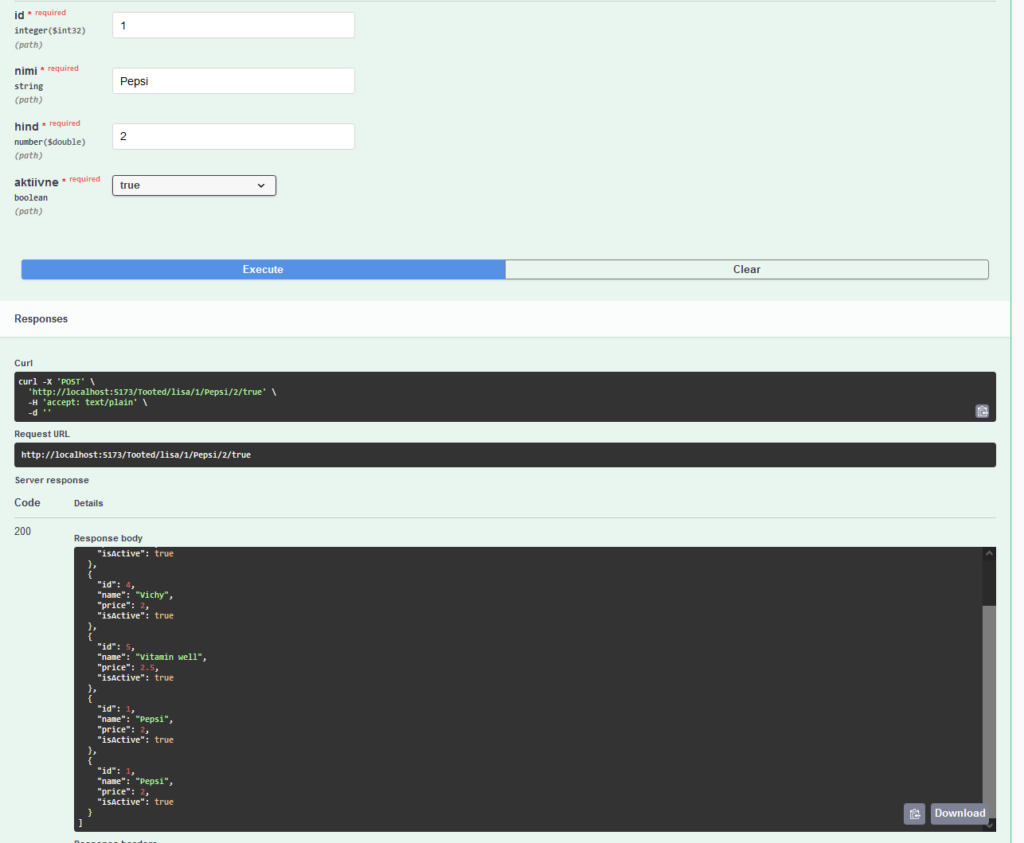1024x843 pixels.
Task: Download the response body
Action: point(959,813)
